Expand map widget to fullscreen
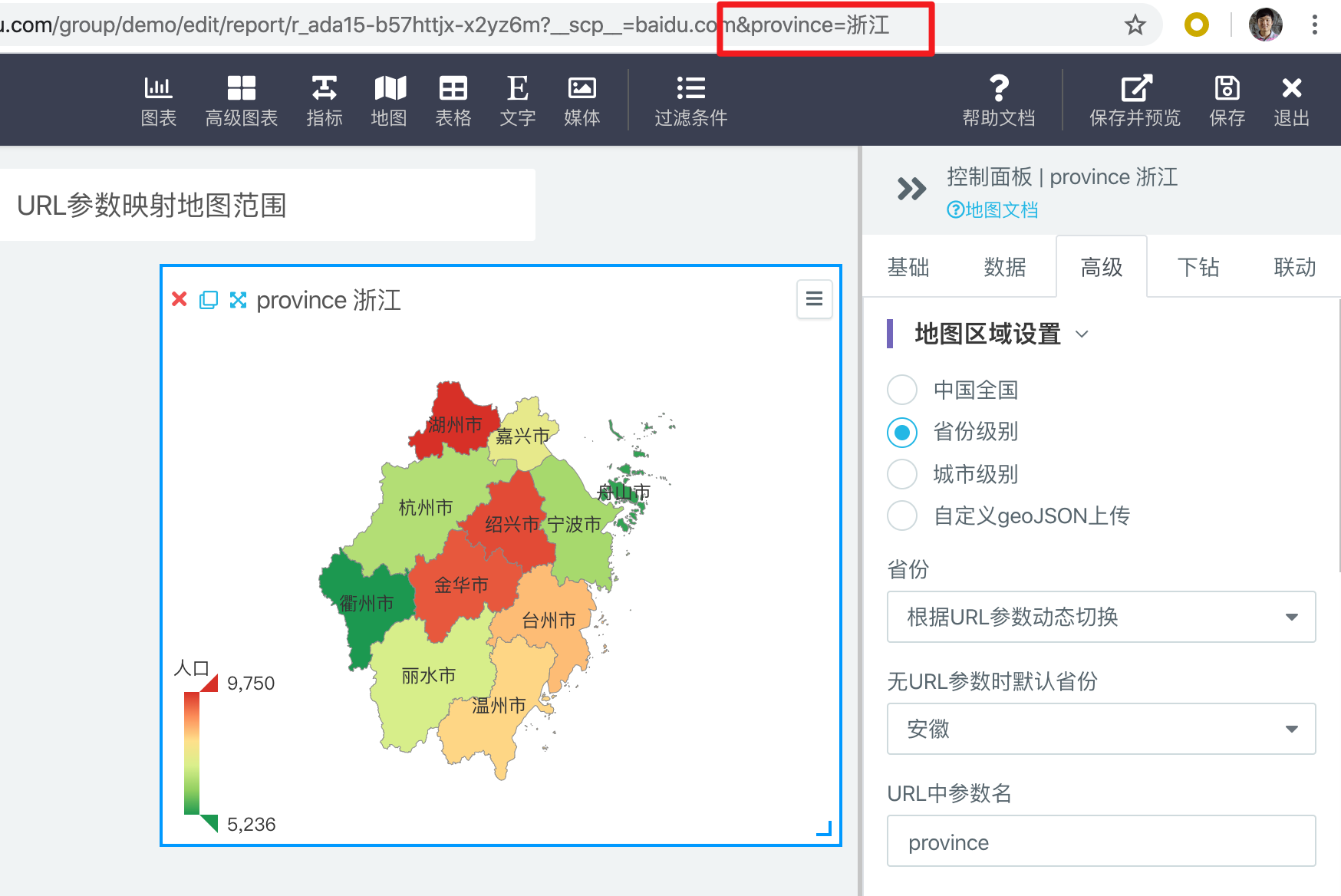 tap(238, 300)
